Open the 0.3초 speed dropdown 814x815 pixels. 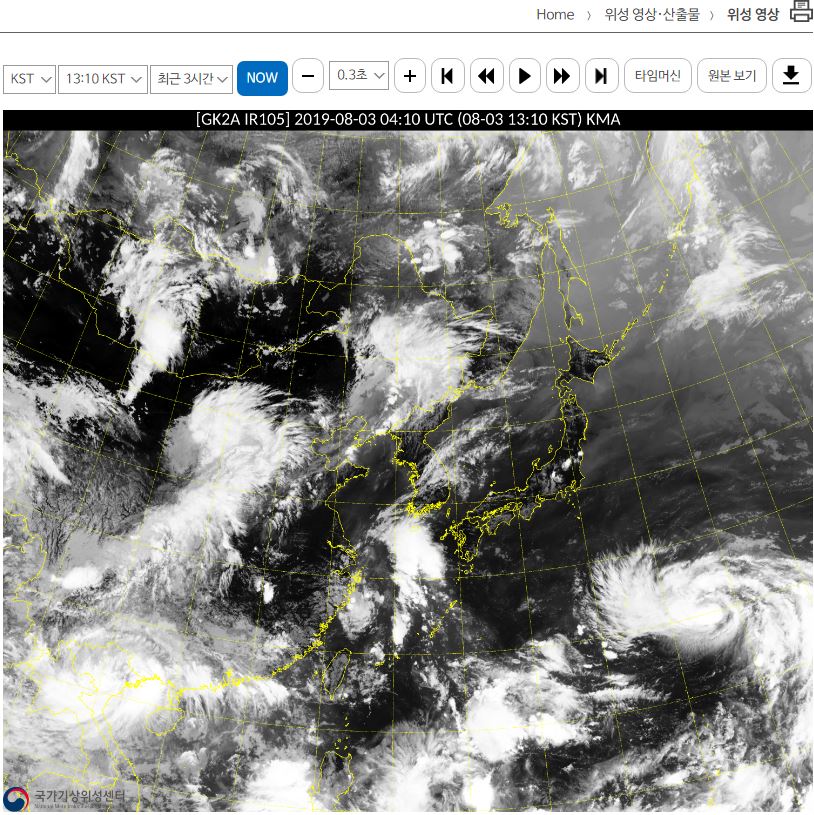pyautogui.click(x=358, y=76)
